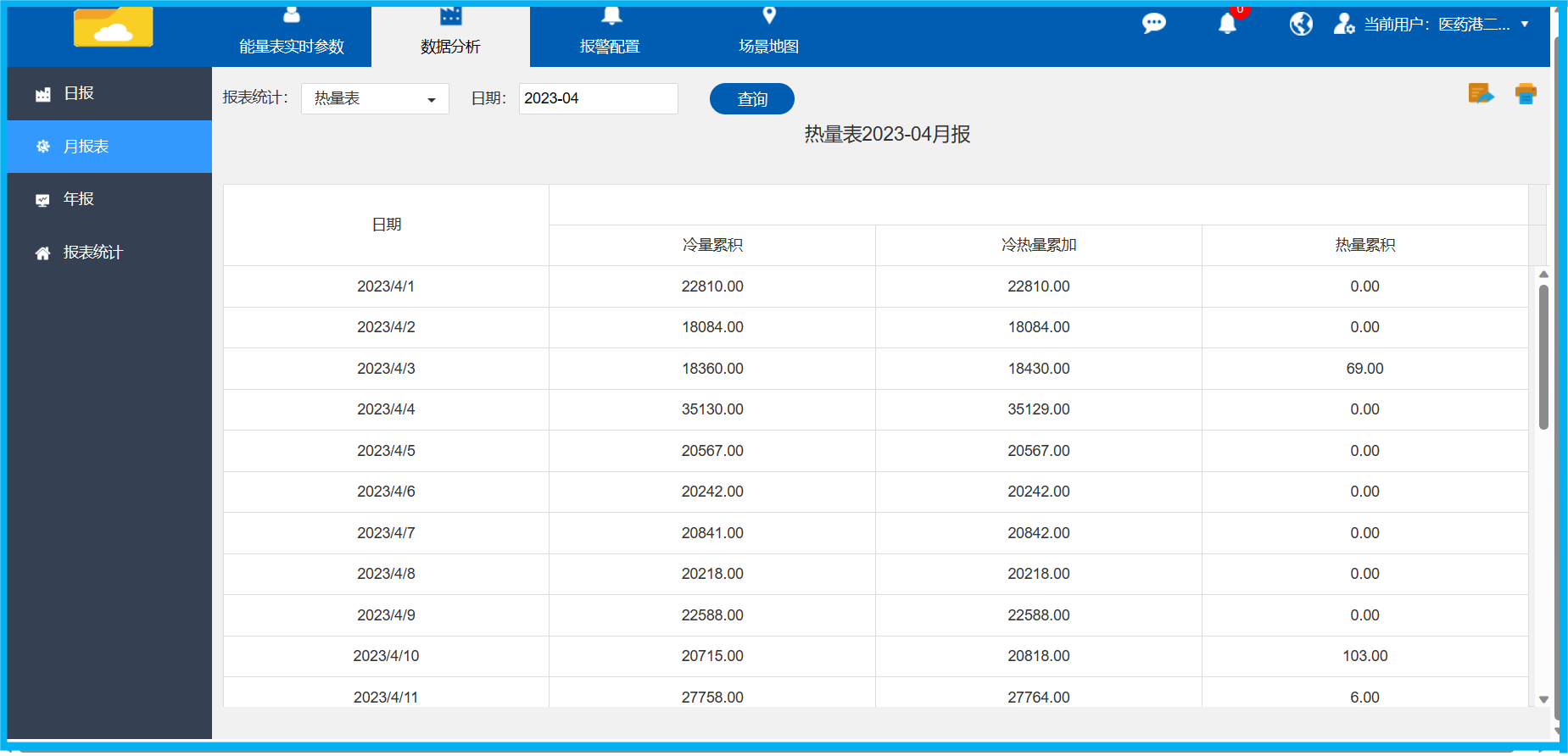Click the 冷量累积 column header
The image size is (1568, 756).
tap(712, 245)
